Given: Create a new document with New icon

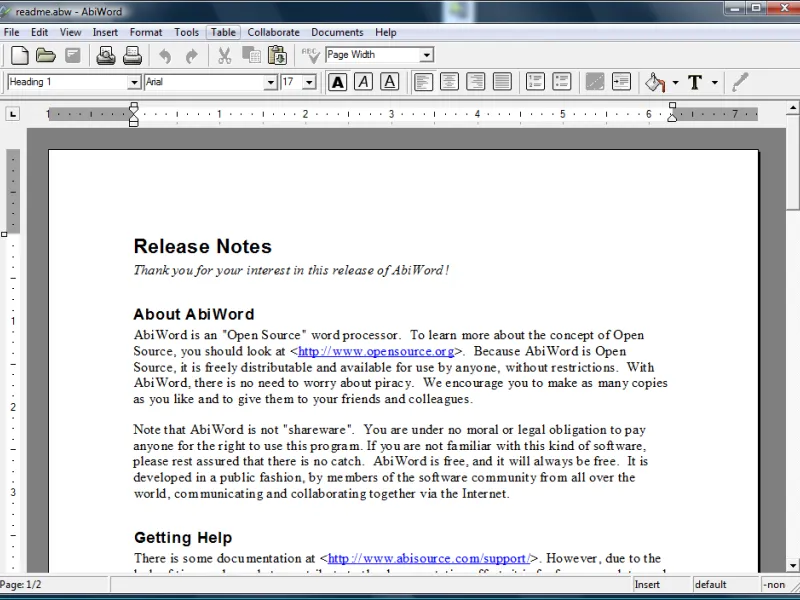Looking at the screenshot, I should (20, 55).
